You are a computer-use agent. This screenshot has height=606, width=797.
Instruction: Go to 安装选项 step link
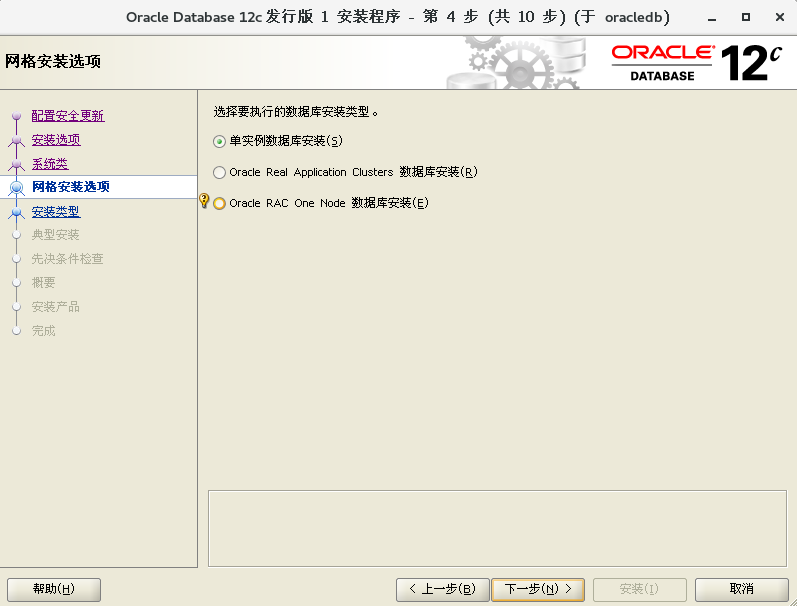[56, 140]
